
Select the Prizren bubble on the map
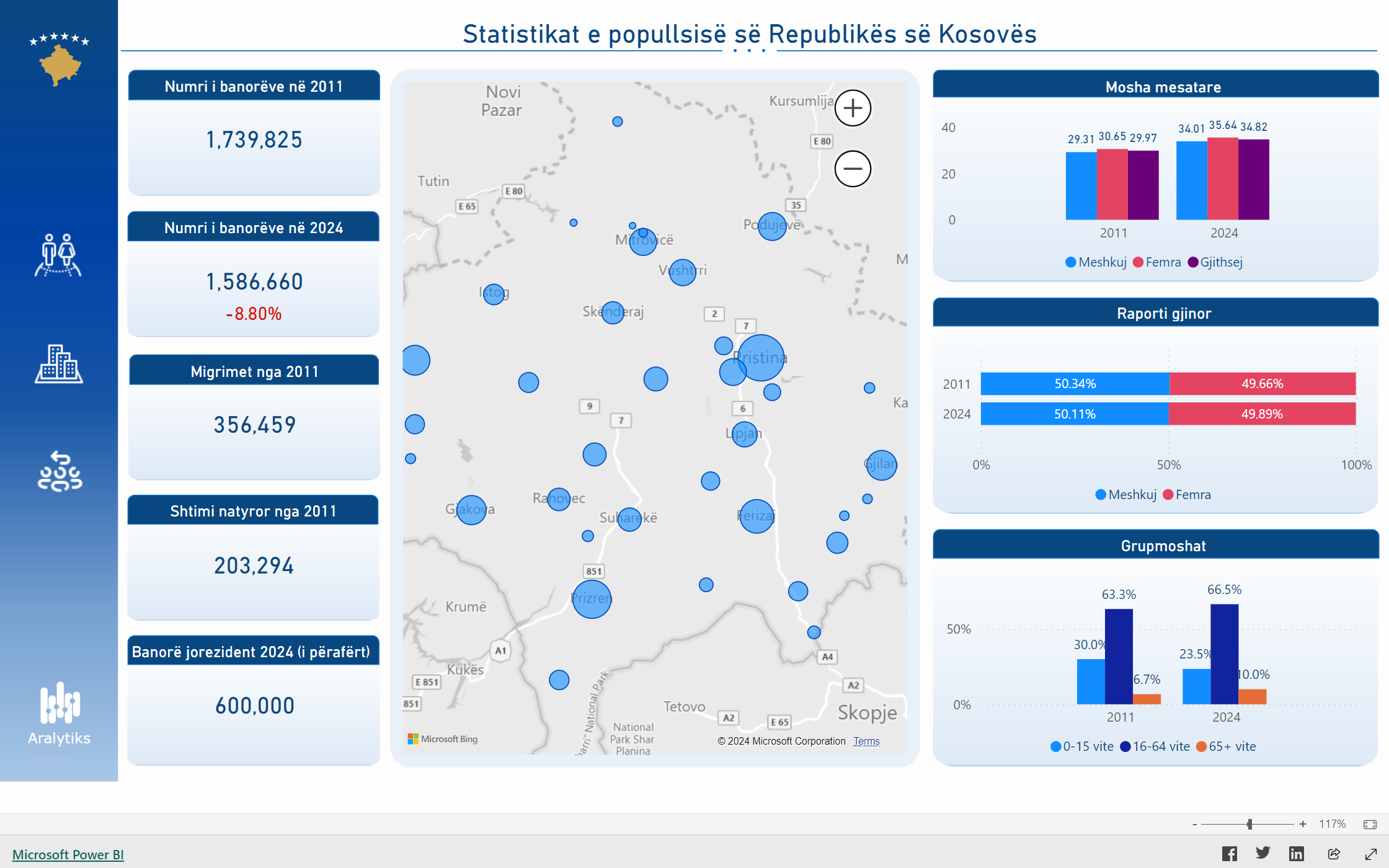(x=592, y=599)
